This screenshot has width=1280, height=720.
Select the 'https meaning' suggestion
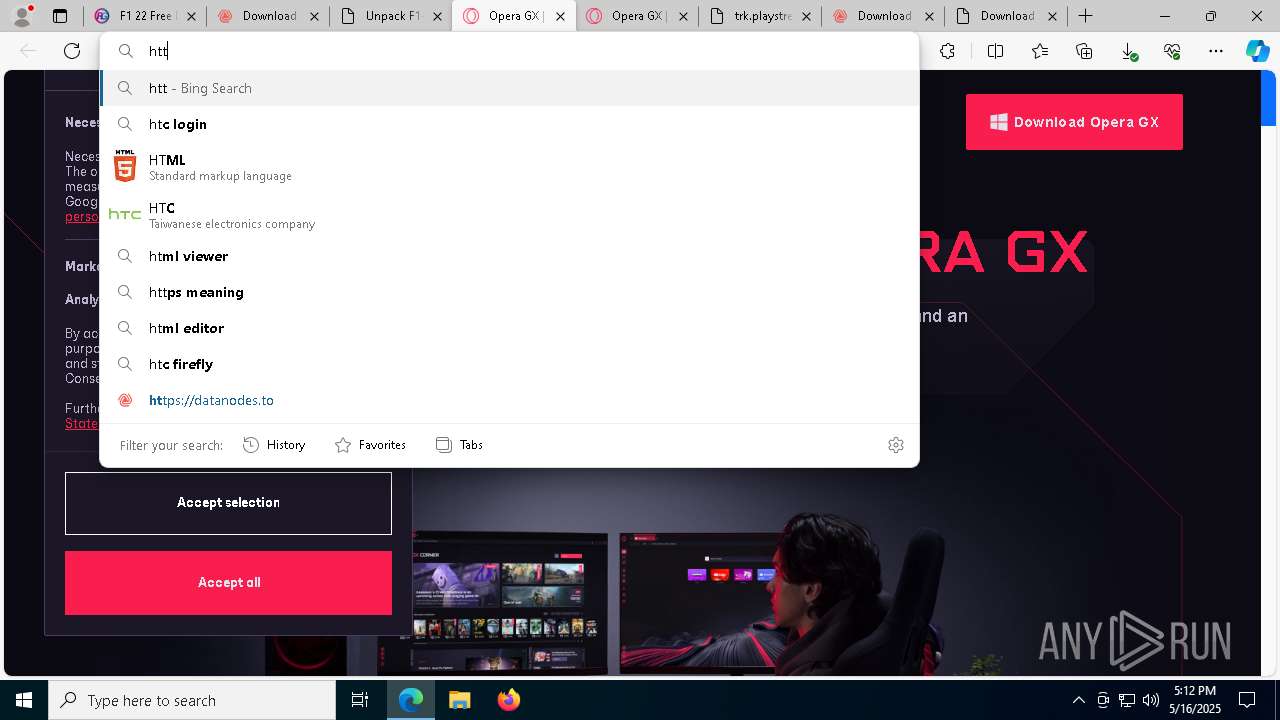click(x=509, y=292)
